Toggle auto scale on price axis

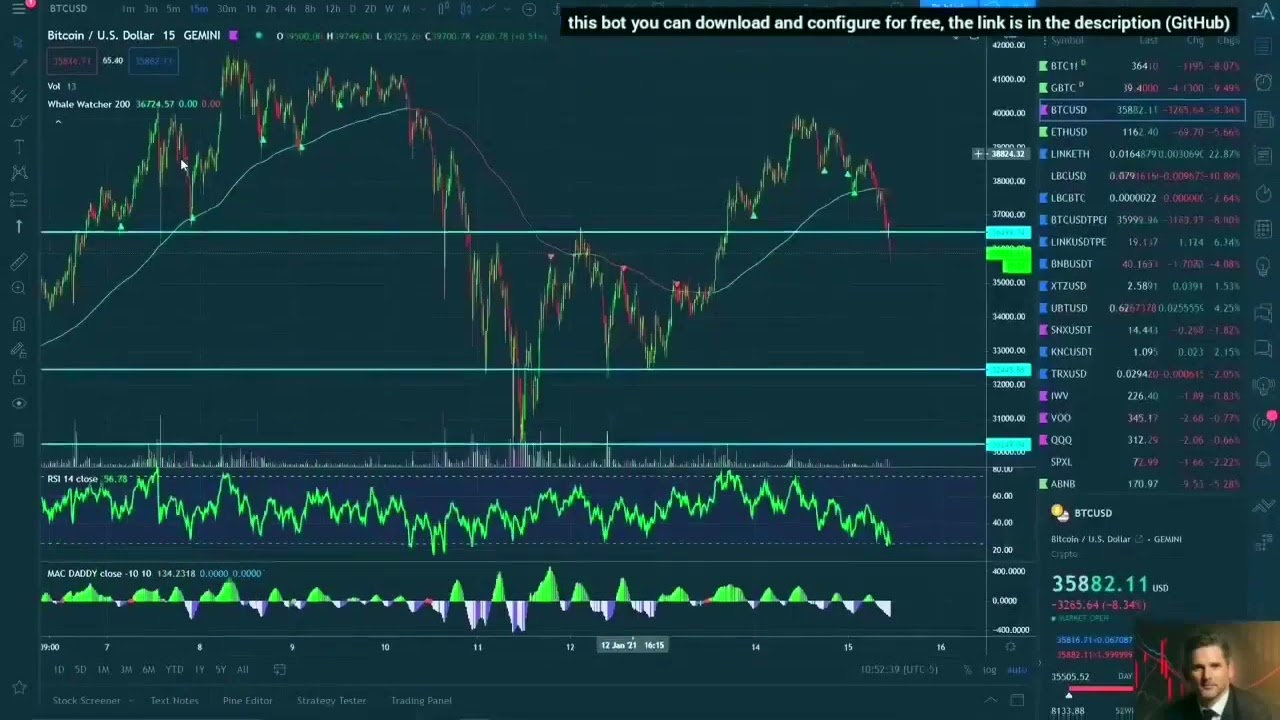[1016, 670]
